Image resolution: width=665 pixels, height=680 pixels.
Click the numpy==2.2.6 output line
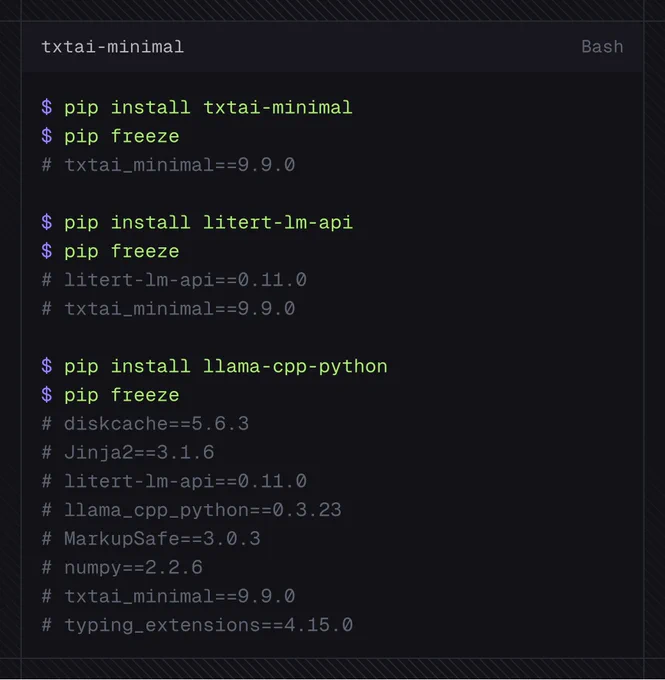point(122,568)
